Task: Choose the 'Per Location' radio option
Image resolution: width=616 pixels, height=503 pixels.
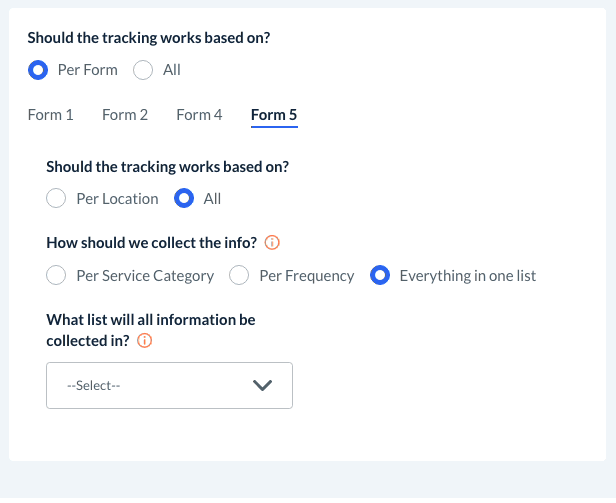Action: 57,198
